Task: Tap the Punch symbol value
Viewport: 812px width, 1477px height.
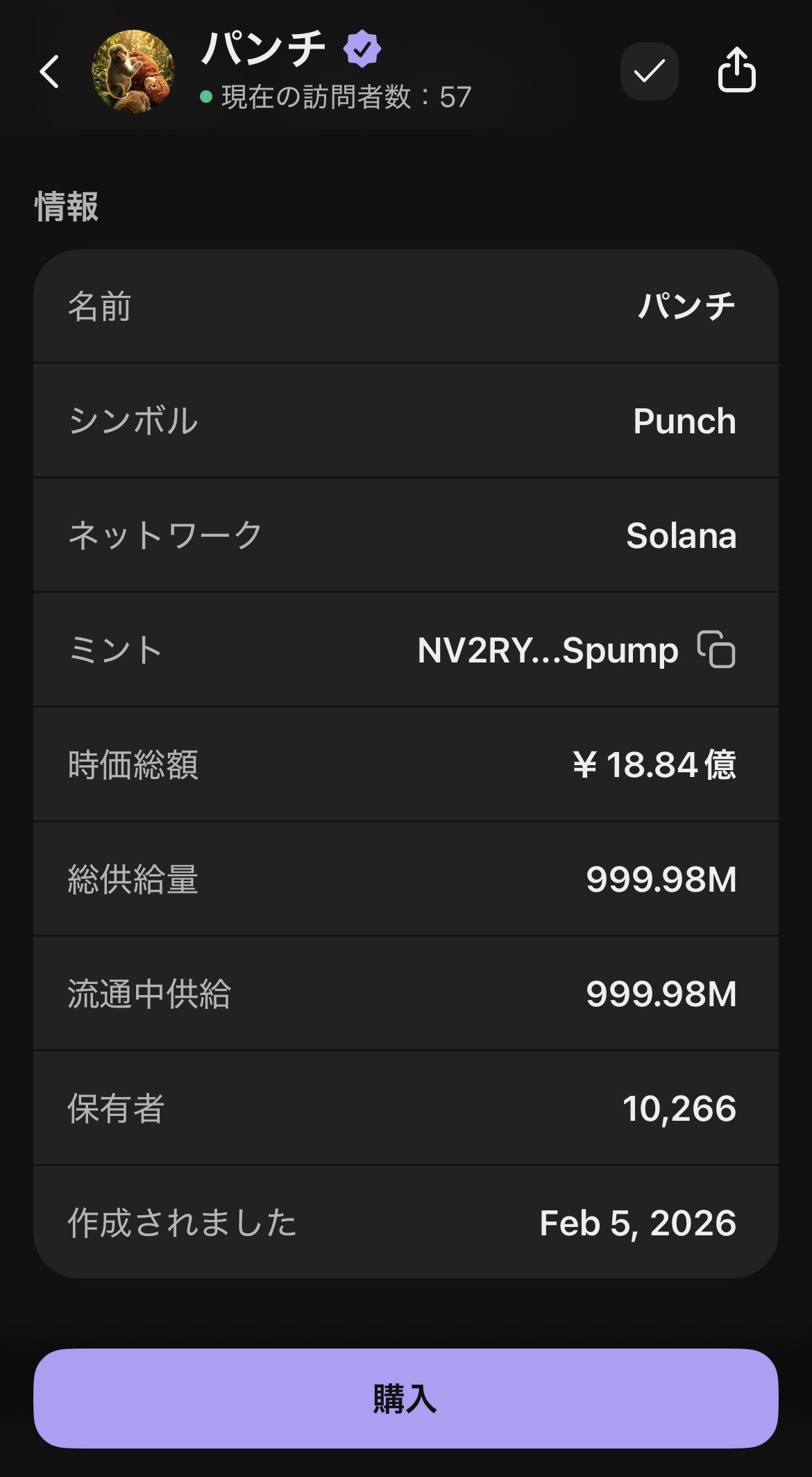Action: (684, 421)
